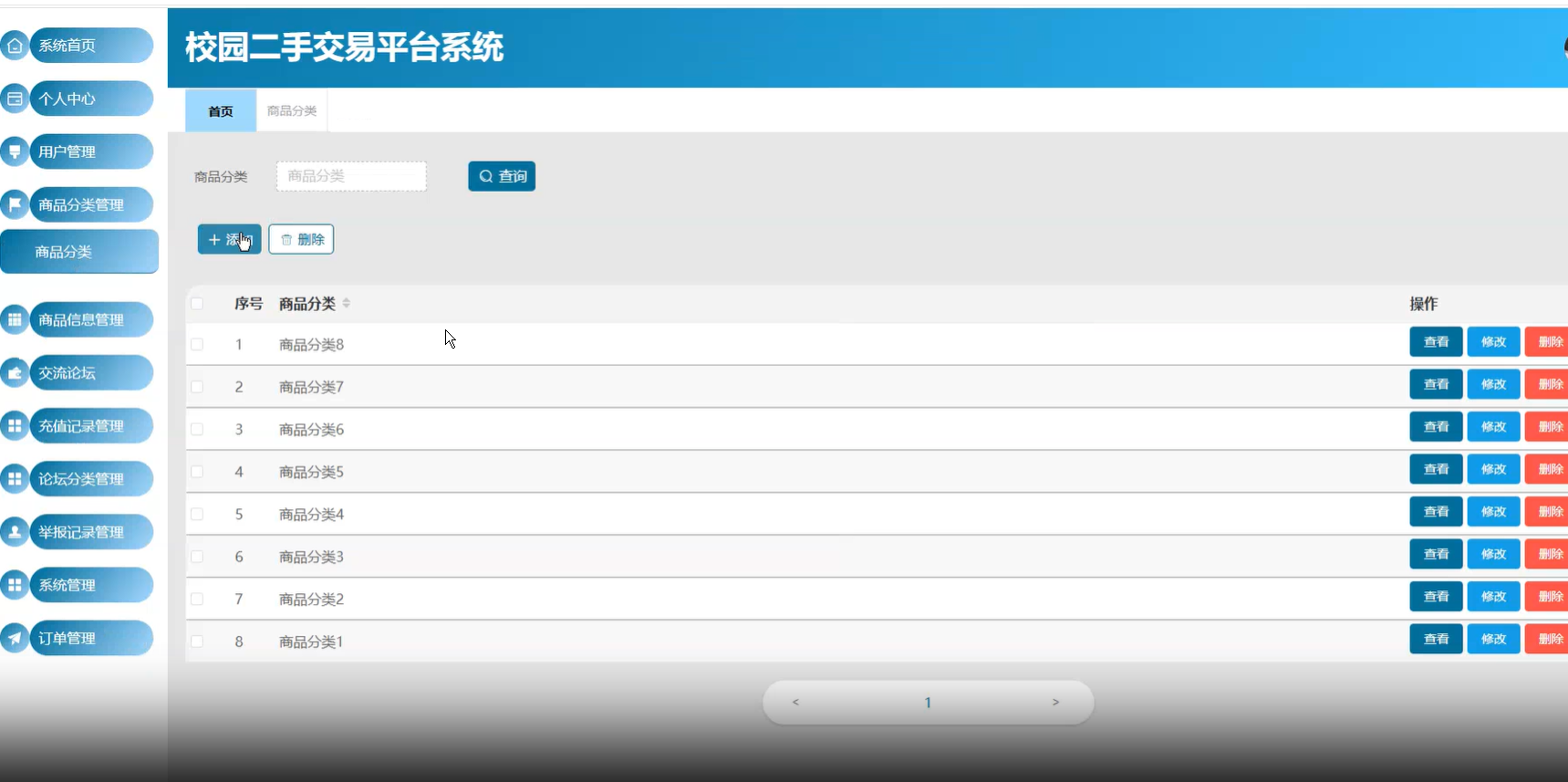Screen dimensions: 1568x782
Task: Click 查看 for 商品分类7
Action: [1436, 384]
